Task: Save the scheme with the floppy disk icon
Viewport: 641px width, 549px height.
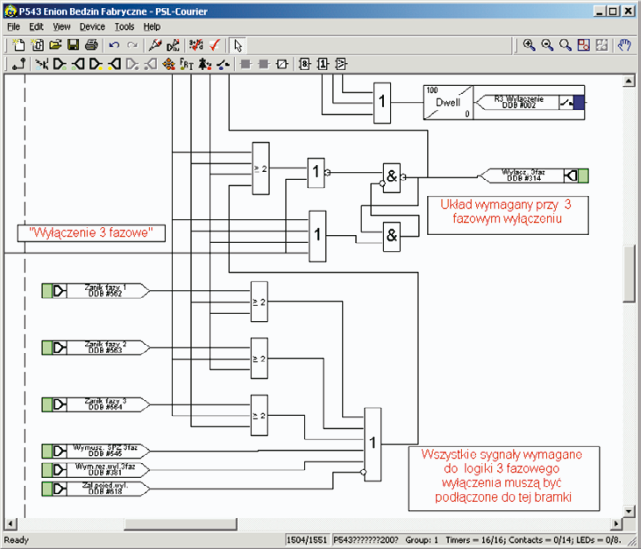Action: point(73,45)
